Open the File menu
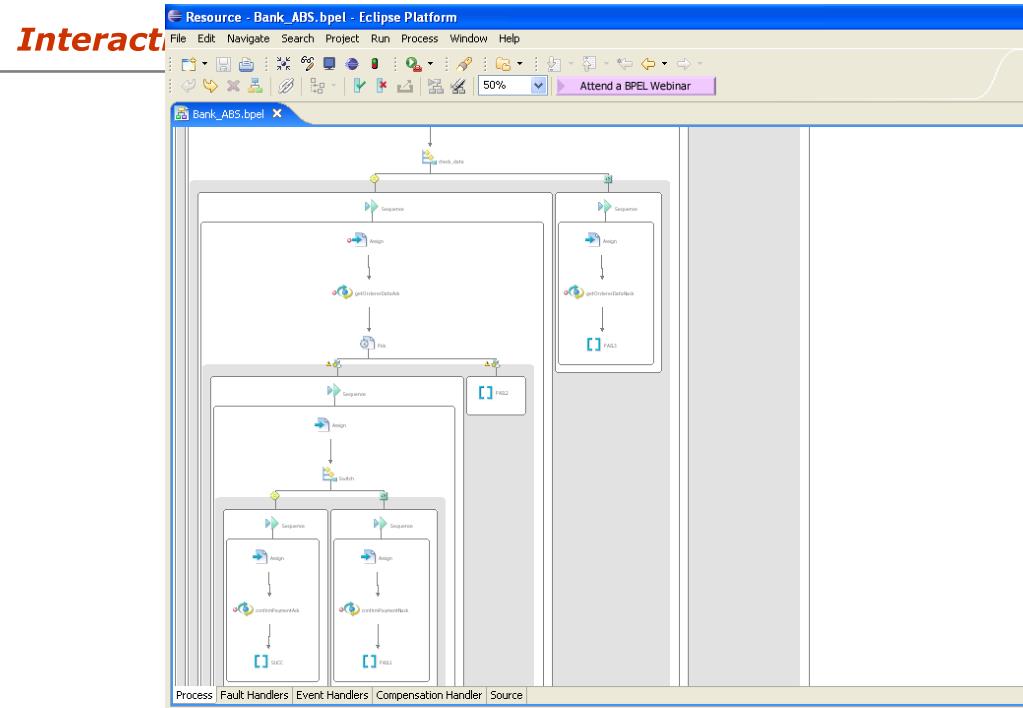The height and width of the screenshot is (708, 1023). pyautogui.click(x=178, y=38)
